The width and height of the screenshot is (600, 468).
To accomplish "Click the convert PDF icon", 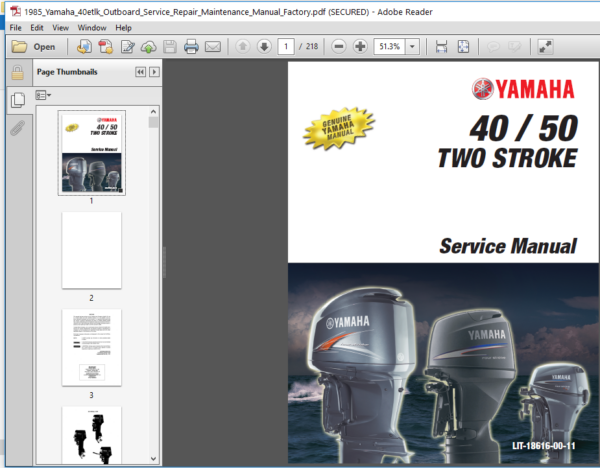I will click(106, 47).
